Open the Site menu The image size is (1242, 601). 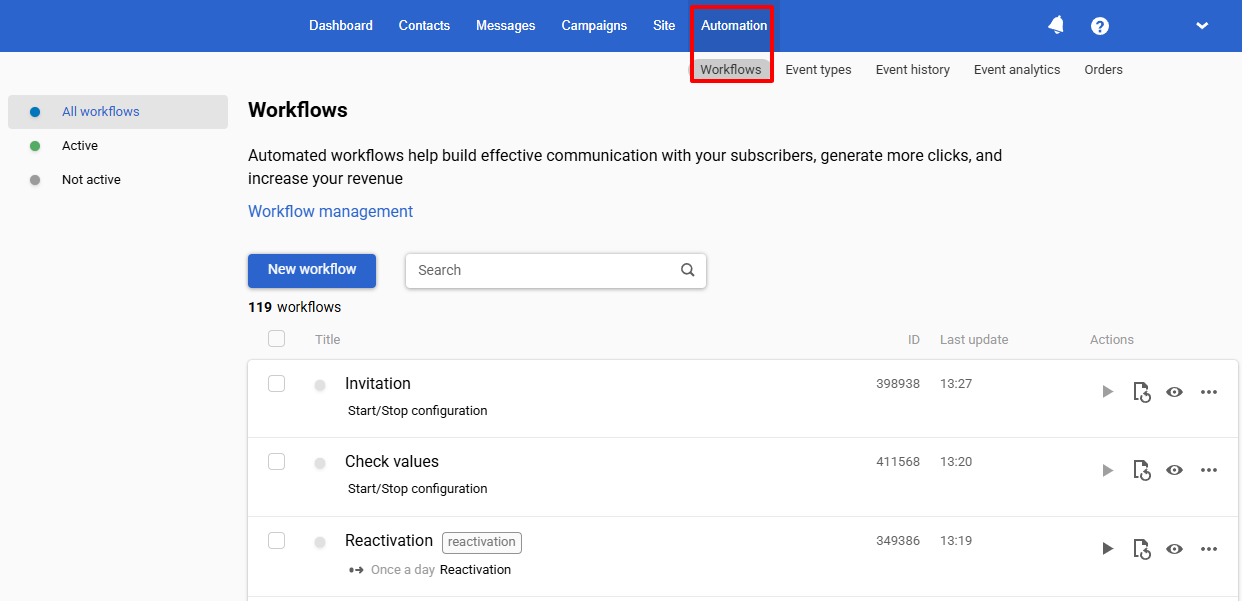[x=664, y=26]
